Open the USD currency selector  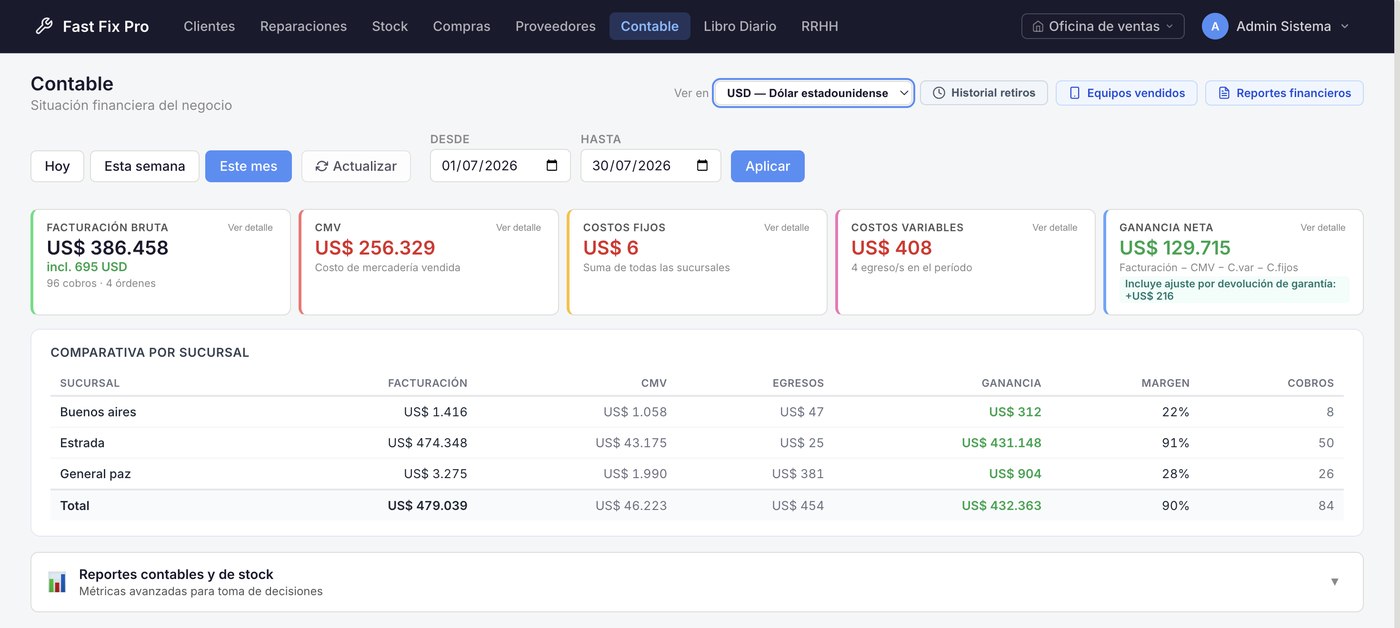813,93
